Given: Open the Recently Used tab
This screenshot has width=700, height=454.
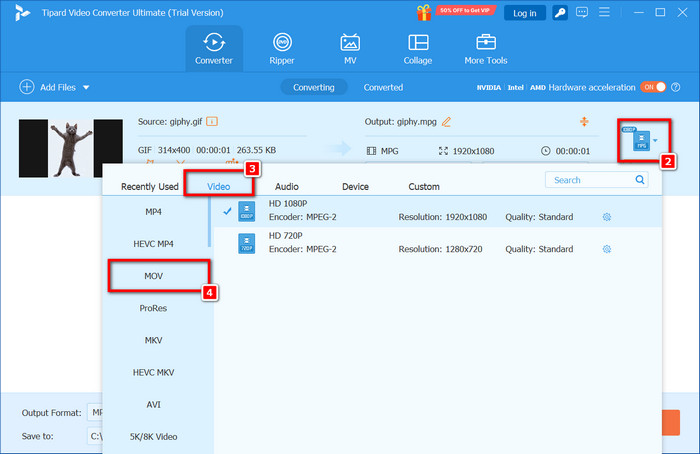Looking at the screenshot, I should coord(150,187).
